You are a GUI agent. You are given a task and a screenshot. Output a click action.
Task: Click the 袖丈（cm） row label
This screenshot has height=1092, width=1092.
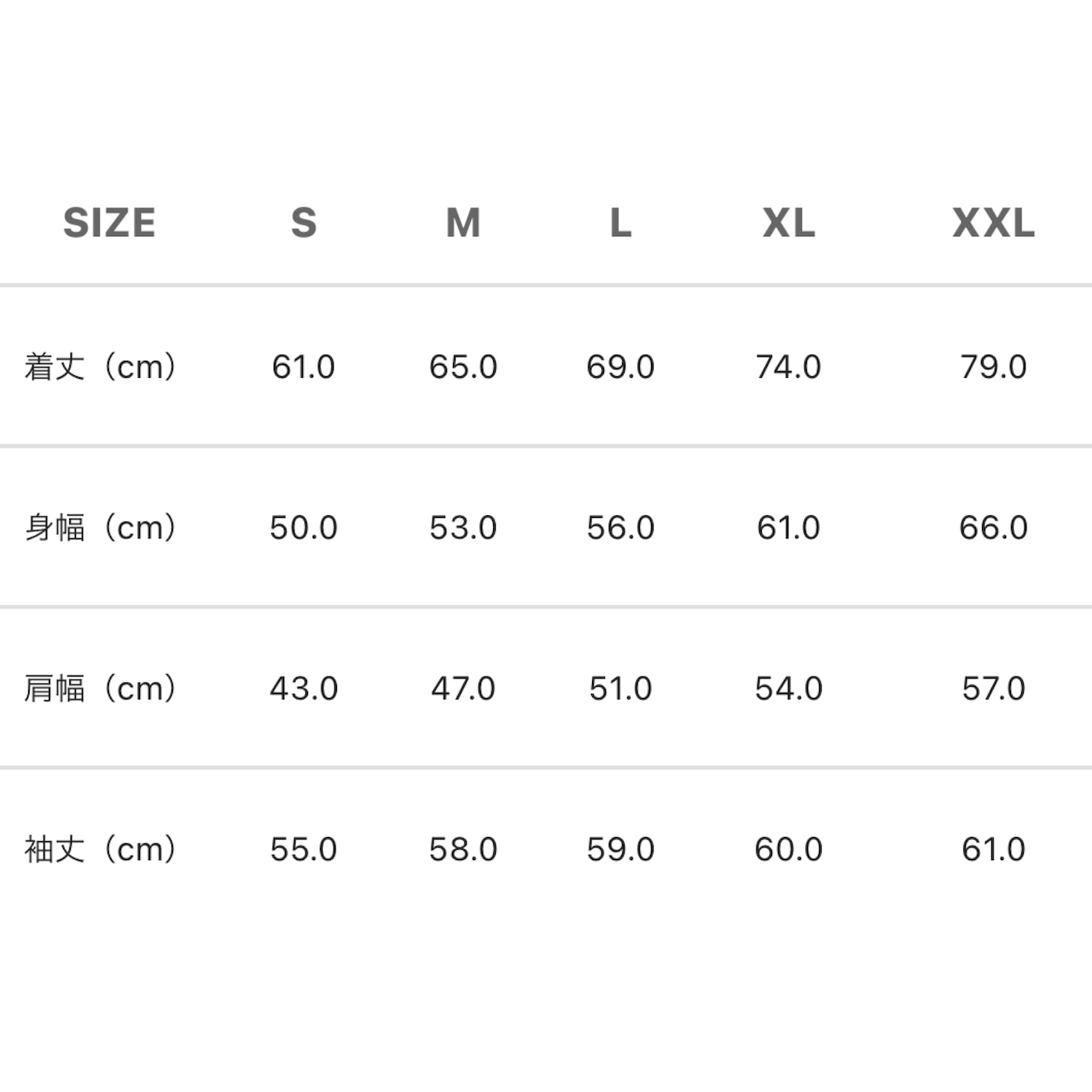point(101,849)
